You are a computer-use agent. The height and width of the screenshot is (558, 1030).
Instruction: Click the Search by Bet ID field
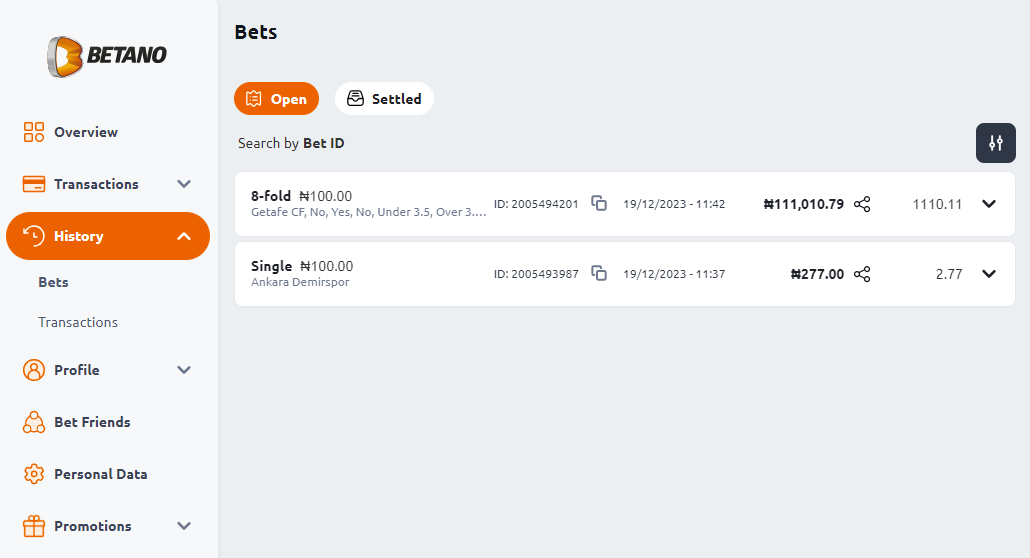click(291, 143)
